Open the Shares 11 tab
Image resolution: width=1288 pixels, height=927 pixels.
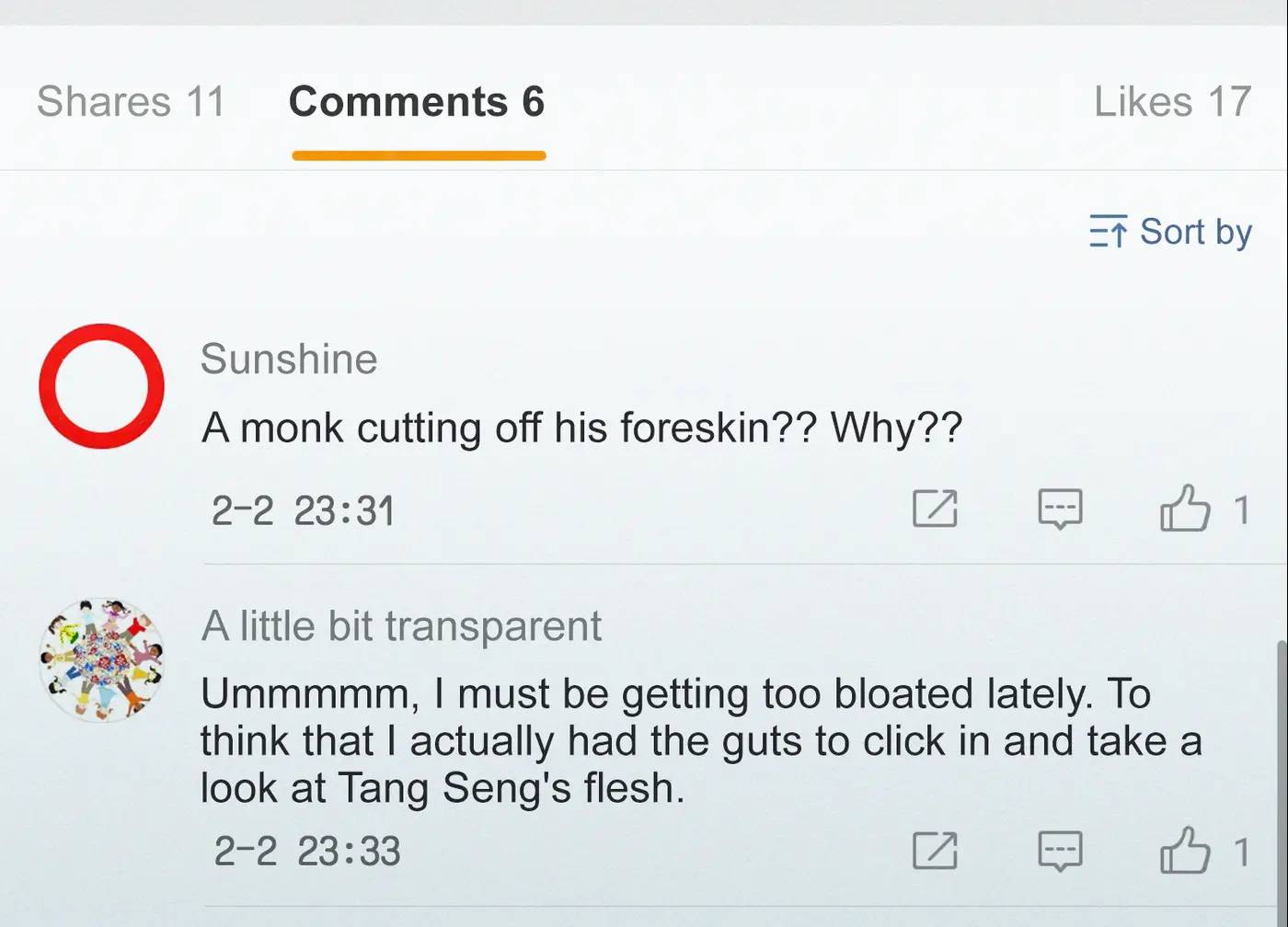pyautogui.click(x=131, y=101)
